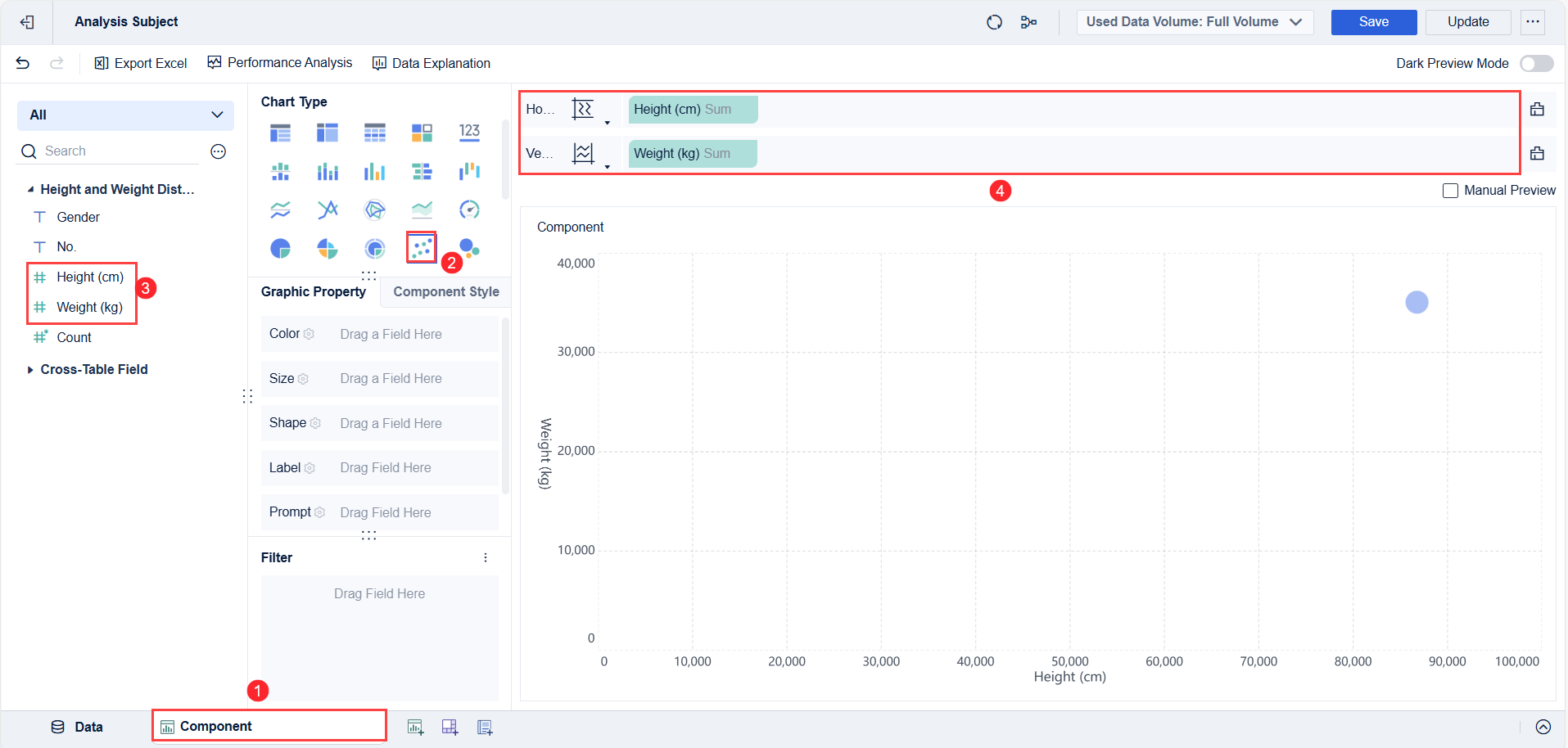Add a new report sheet icon
Screen dimensions: 1568x748
click(485, 727)
